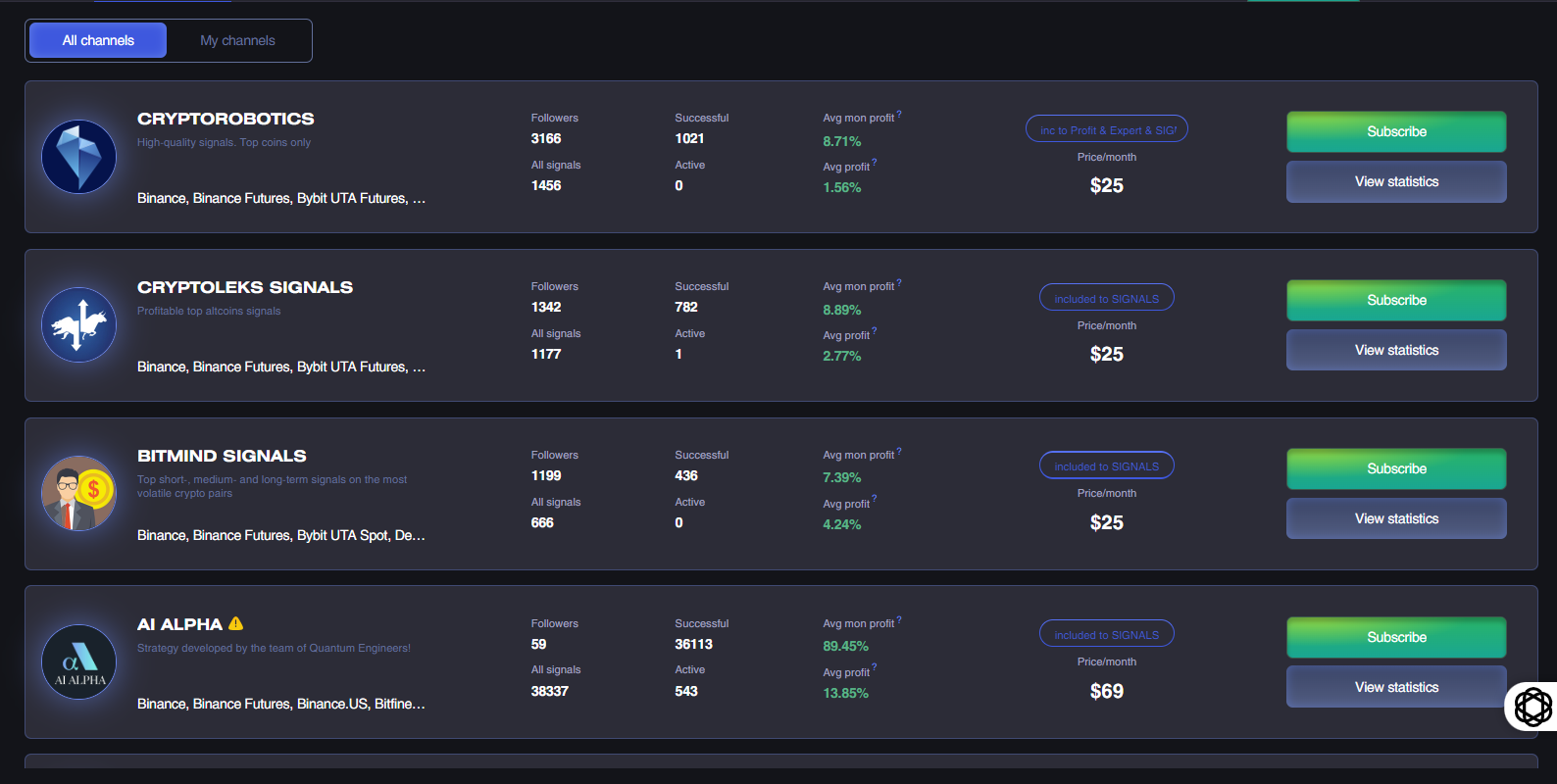Click the Bitmind Signals avatar icon

coord(78,493)
